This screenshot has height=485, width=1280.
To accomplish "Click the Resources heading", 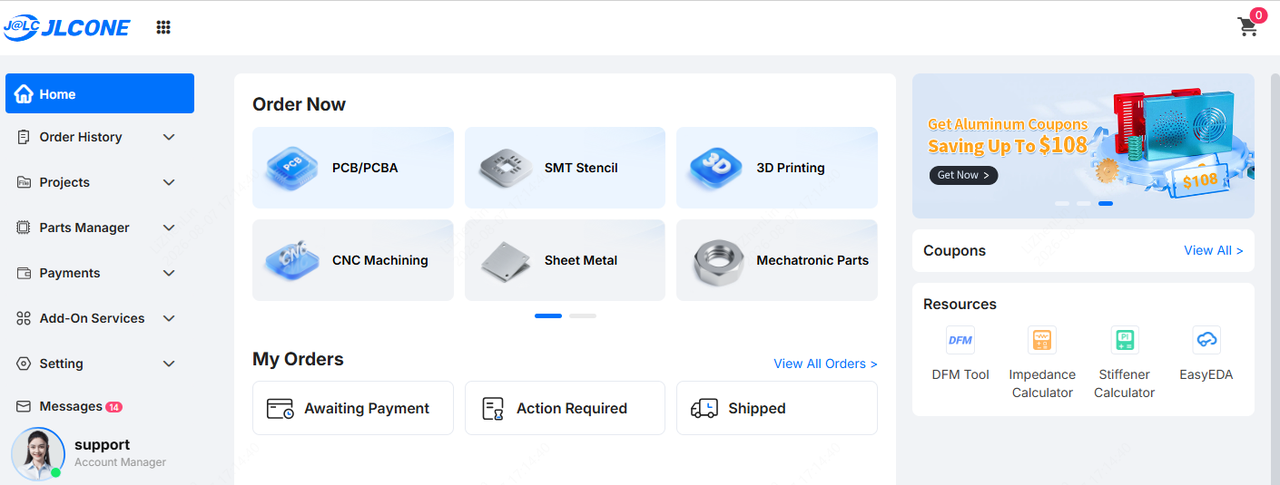I will (x=960, y=304).
